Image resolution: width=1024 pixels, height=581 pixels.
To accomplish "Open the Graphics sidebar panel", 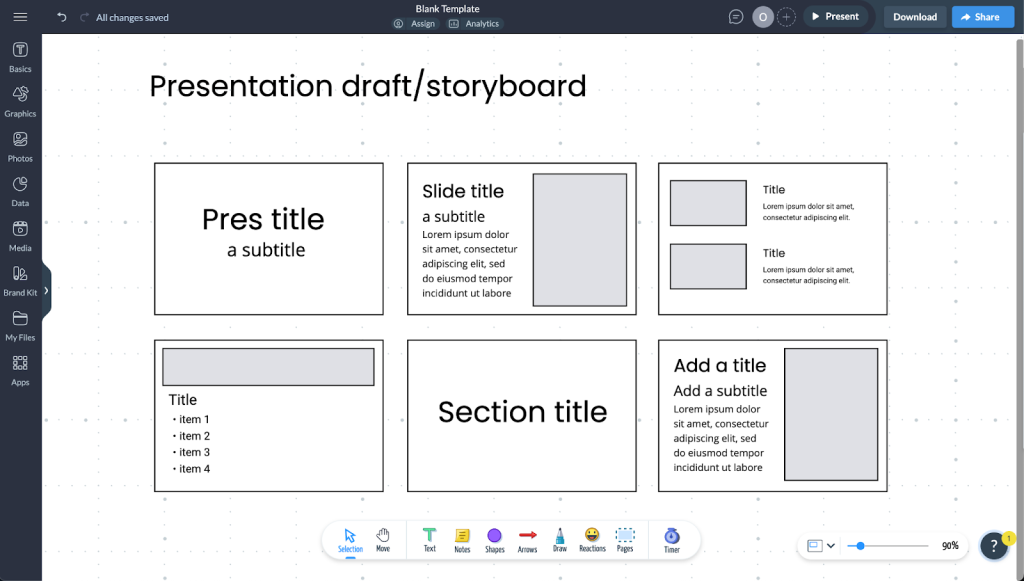I will pos(20,97).
